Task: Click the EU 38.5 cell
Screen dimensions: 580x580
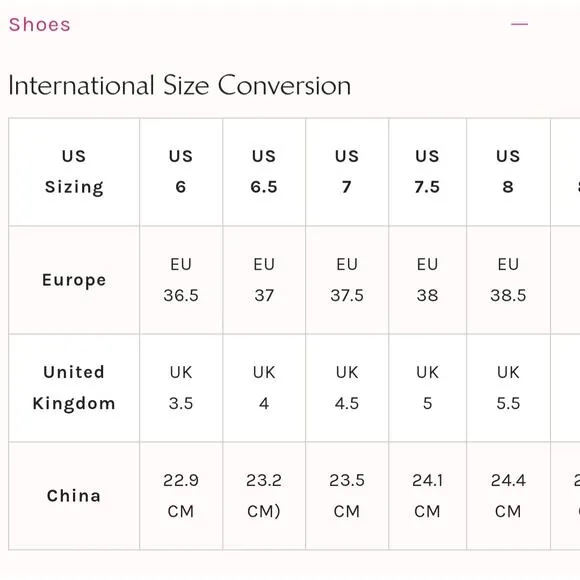Action: point(508,280)
